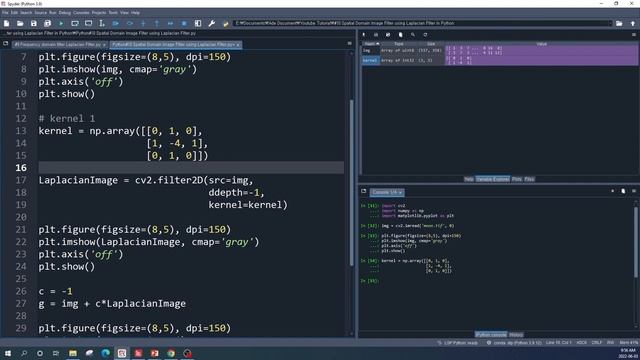Open PYTHONPATH manager python icon
Screen dimensions: 640x360
(225, 24)
